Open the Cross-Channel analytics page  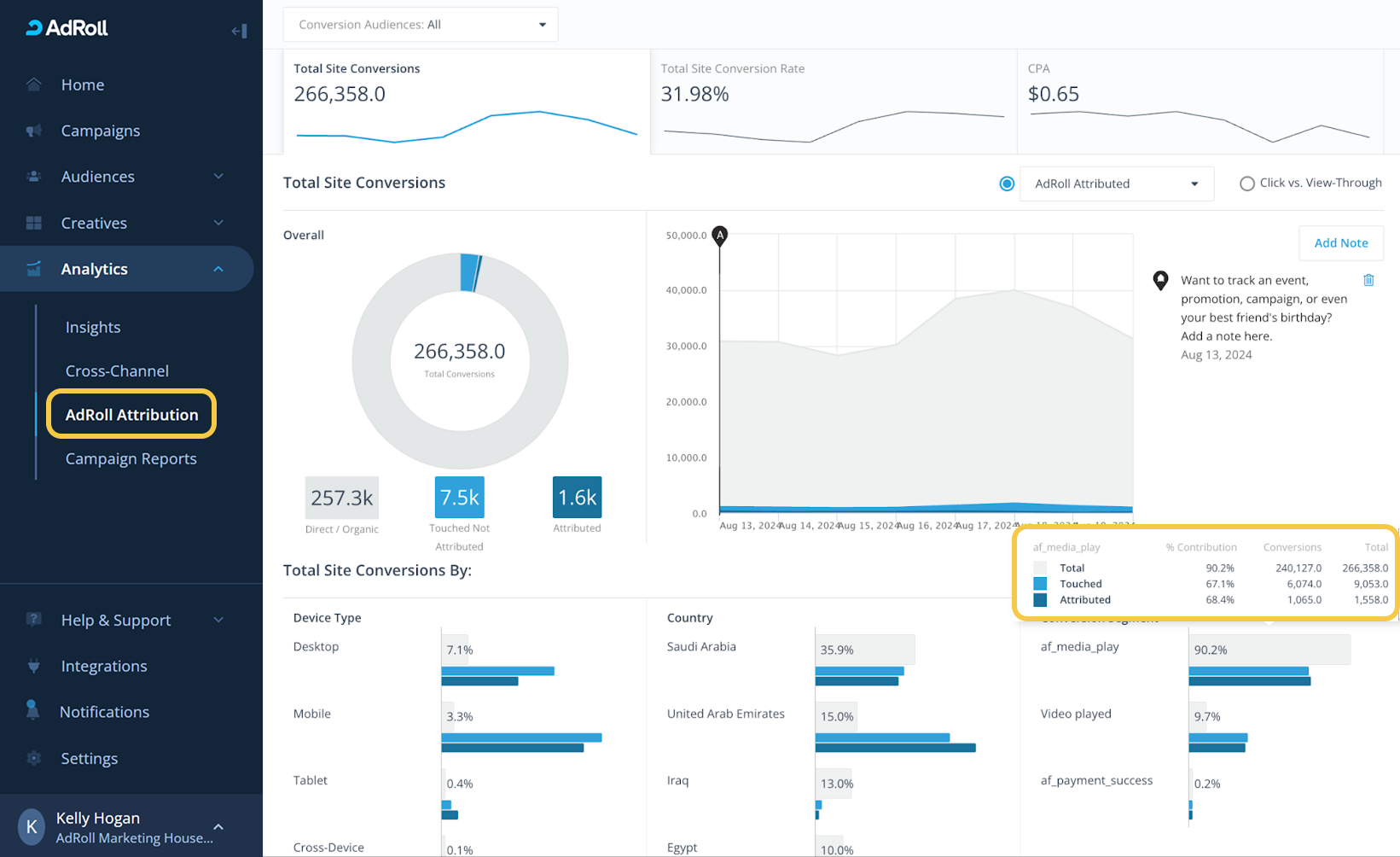pos(117,371)
